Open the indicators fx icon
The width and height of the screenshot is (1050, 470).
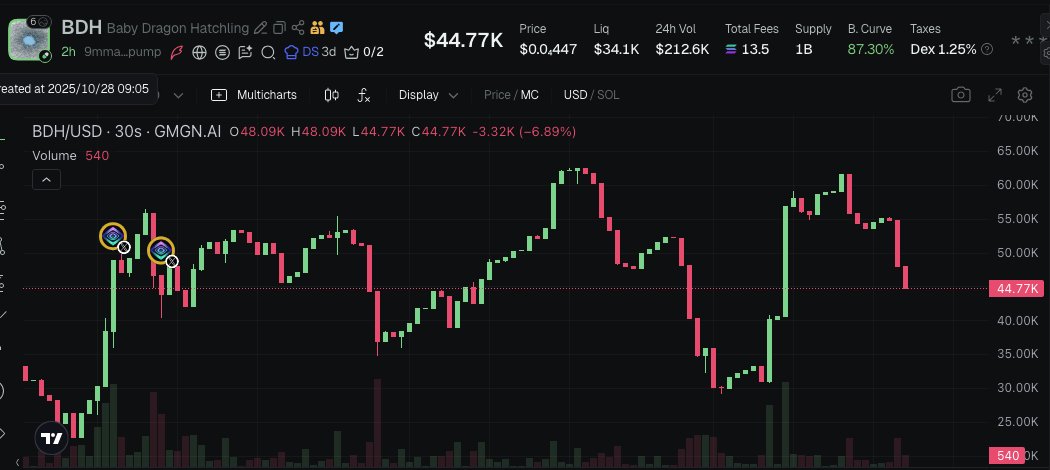(364, 95)
